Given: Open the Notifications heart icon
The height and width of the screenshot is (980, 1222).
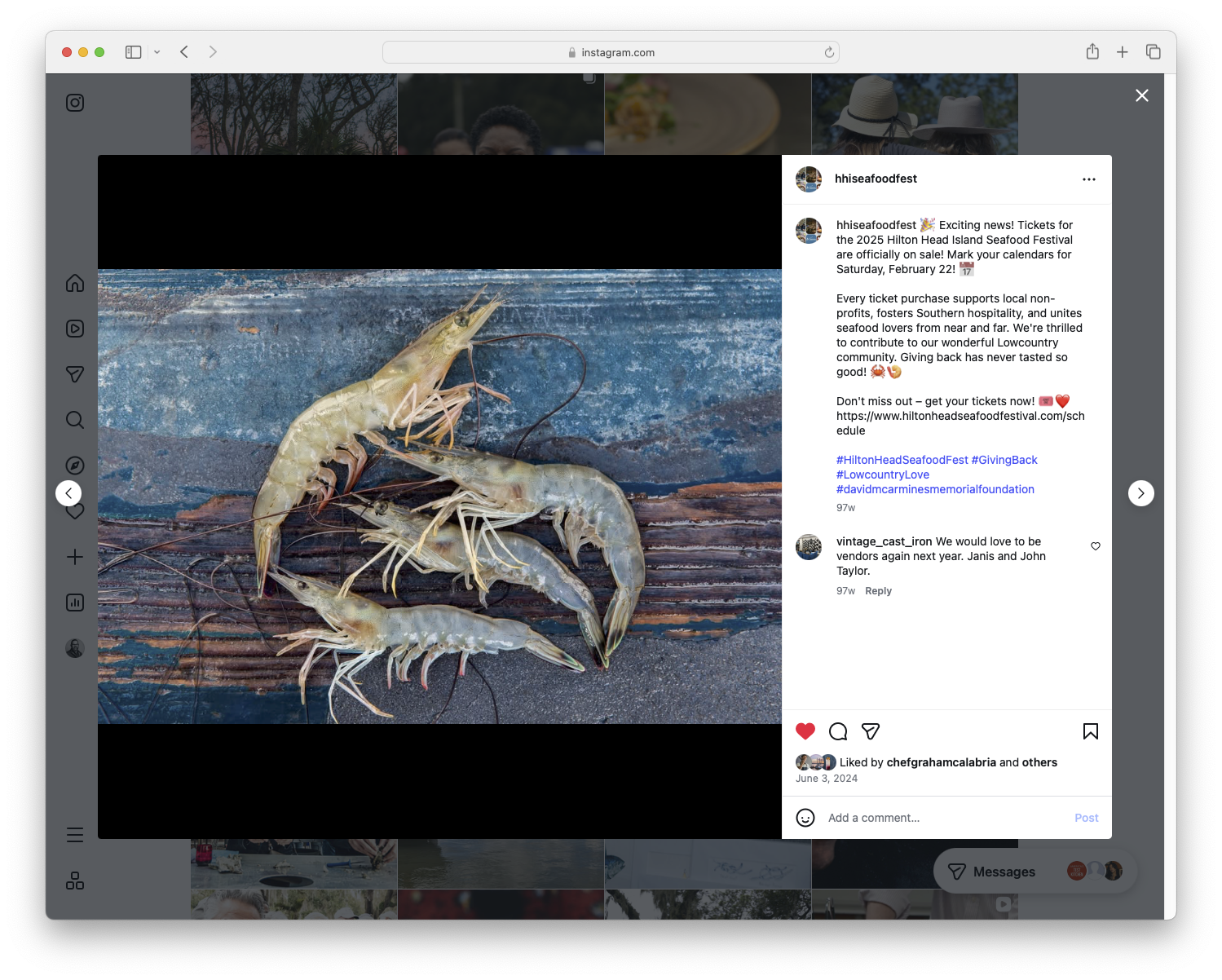Looking at the screenshot, I should pos(74,511).
